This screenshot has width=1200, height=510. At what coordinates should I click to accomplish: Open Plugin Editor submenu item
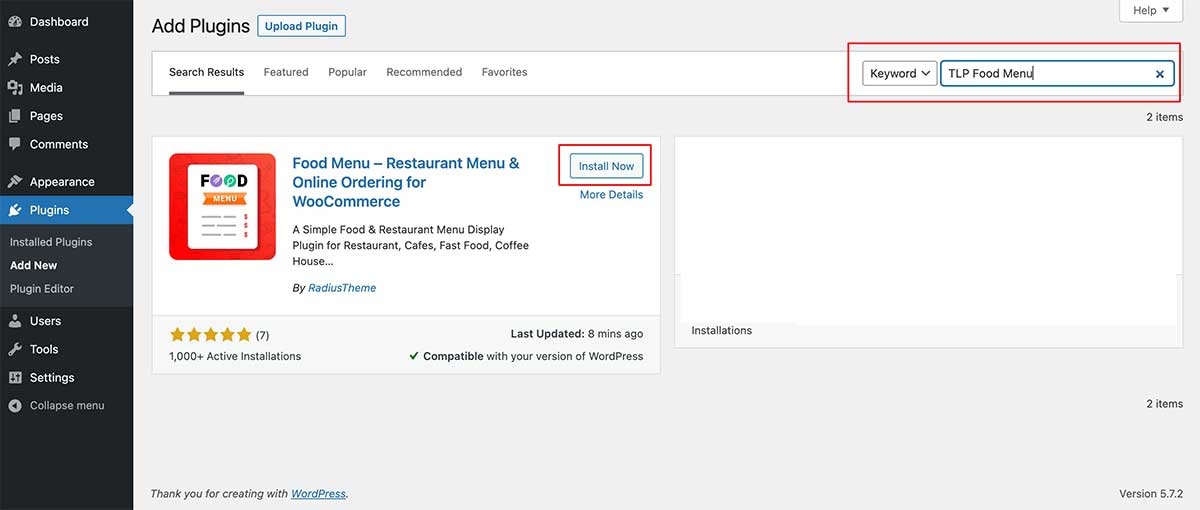tap(42, 289)
